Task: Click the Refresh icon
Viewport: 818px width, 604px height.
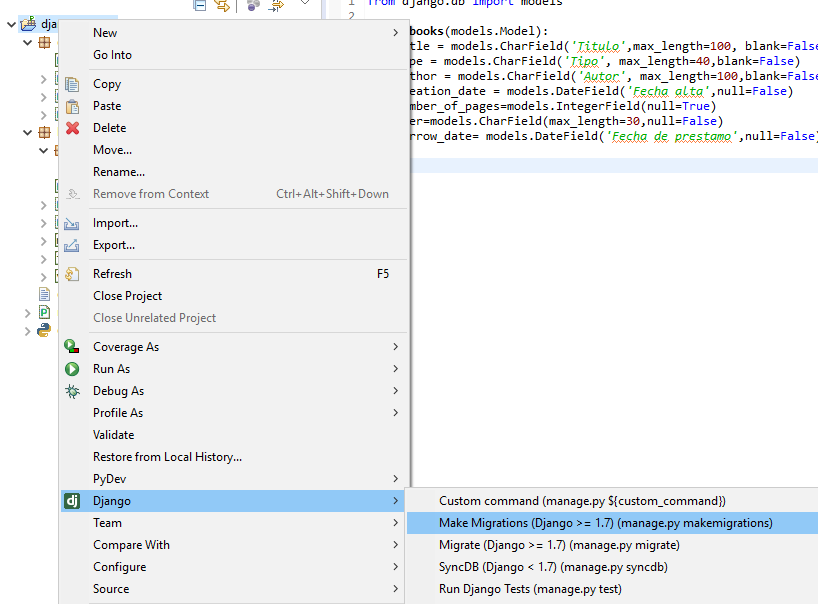Action: click(72, 274)
